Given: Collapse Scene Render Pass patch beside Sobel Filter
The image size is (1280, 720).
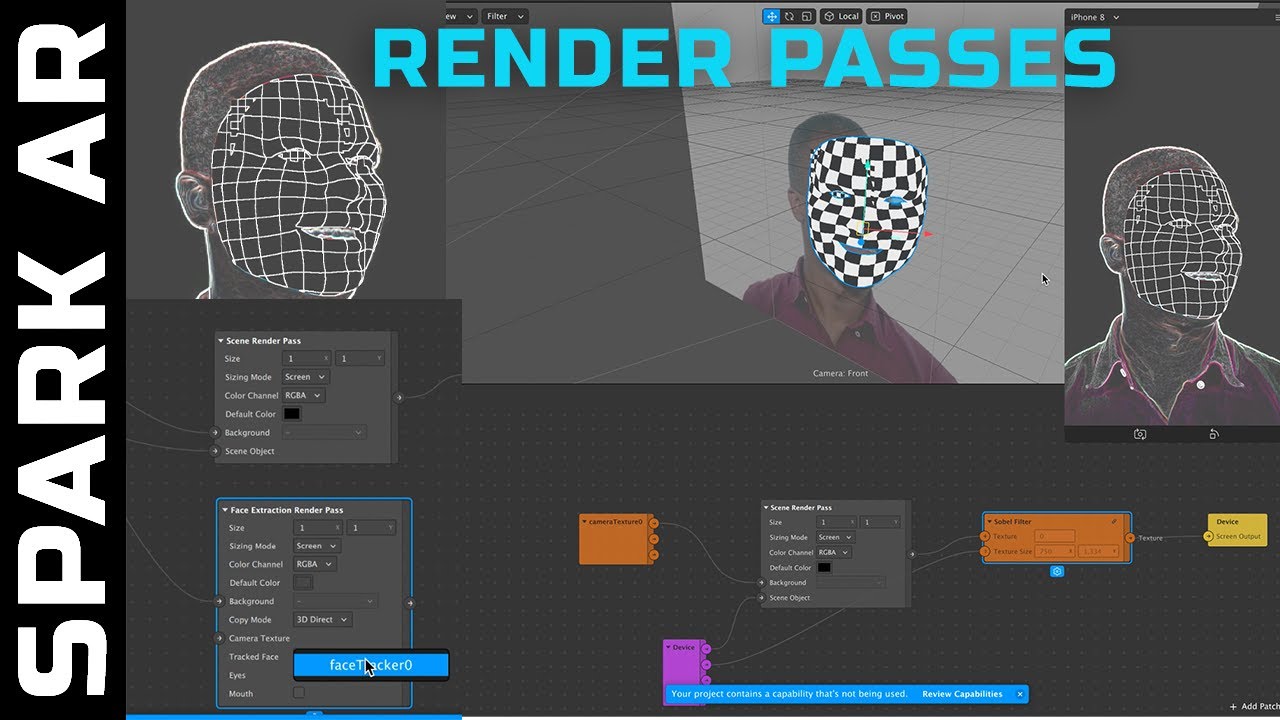Looking at the screenshot, I should pos(766,507).
